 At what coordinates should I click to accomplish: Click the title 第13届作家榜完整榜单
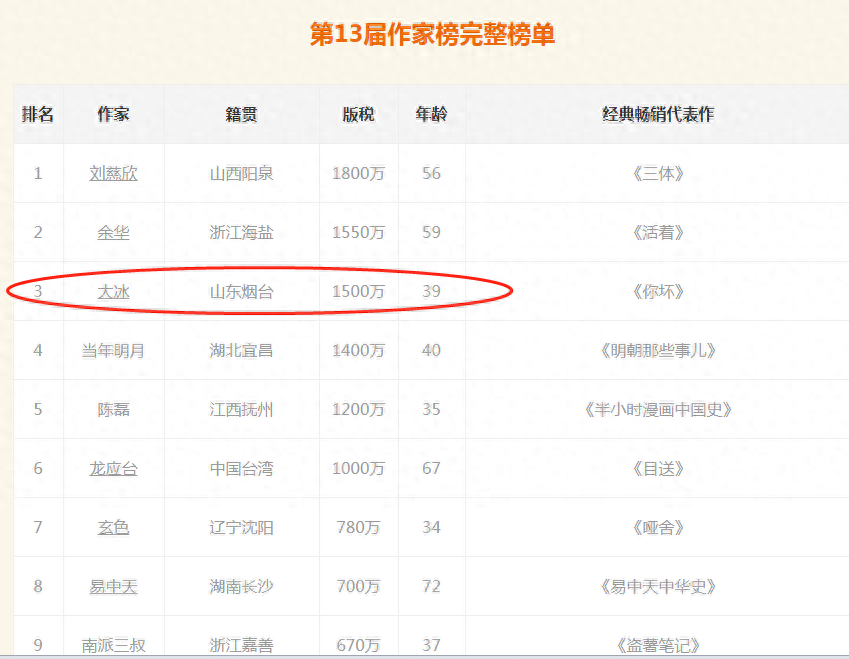(x=432, y=35)
